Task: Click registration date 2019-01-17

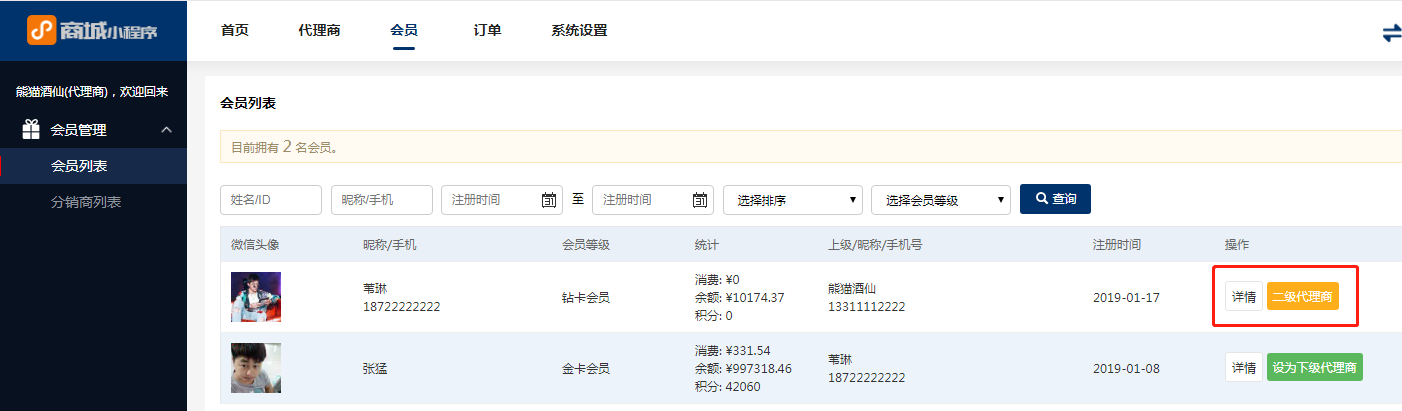Action: (1127, 297)
